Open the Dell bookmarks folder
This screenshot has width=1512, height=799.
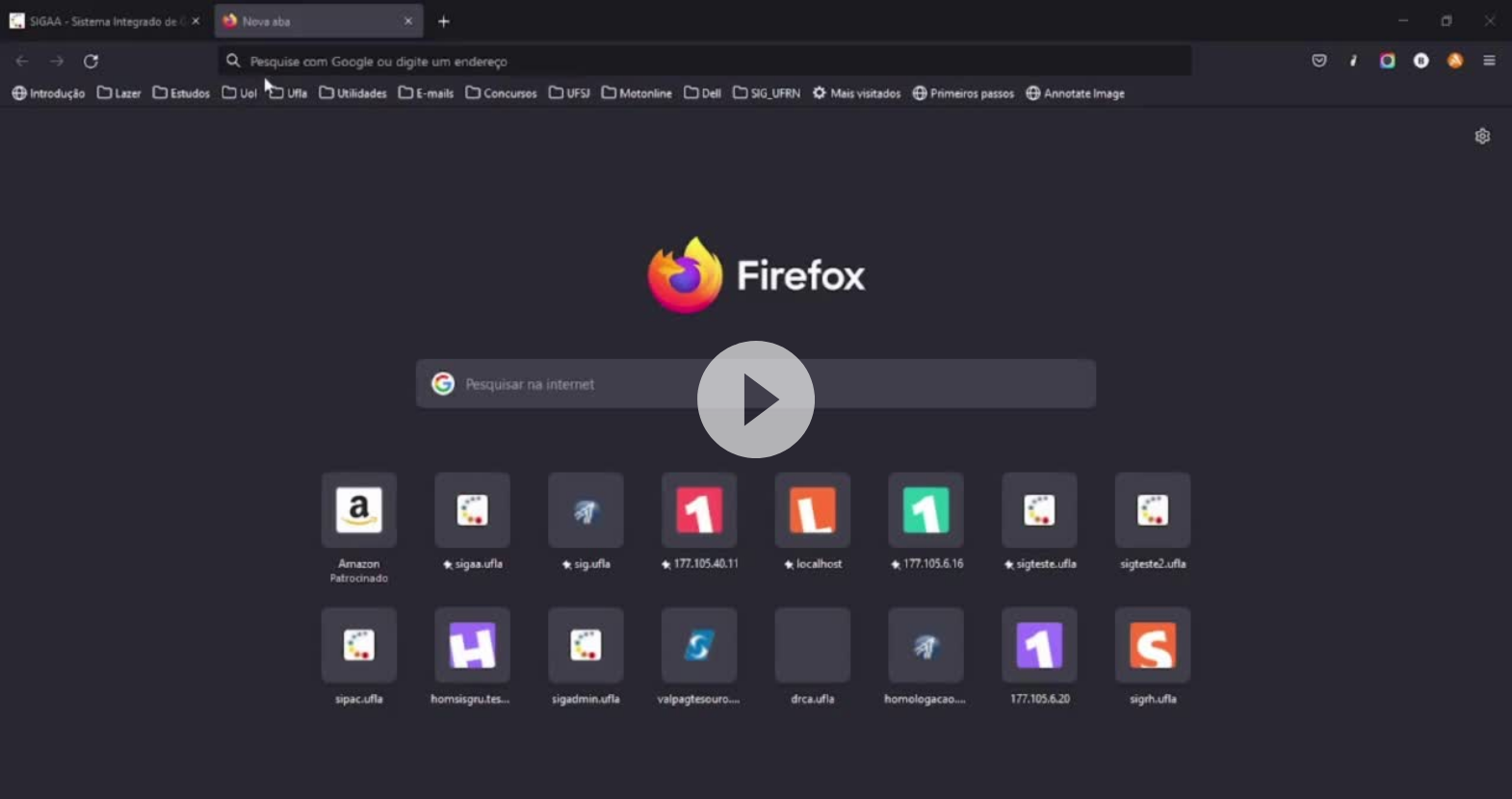[702, 93]
